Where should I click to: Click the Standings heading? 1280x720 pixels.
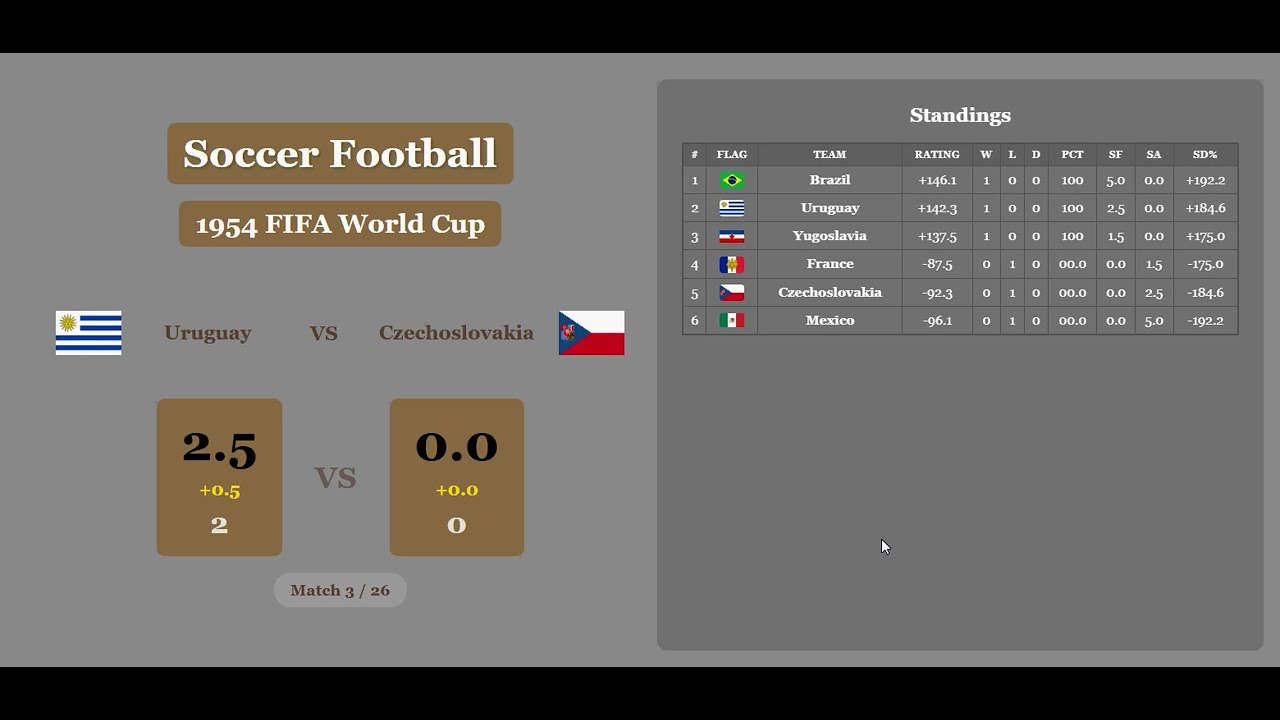(960, 115)
